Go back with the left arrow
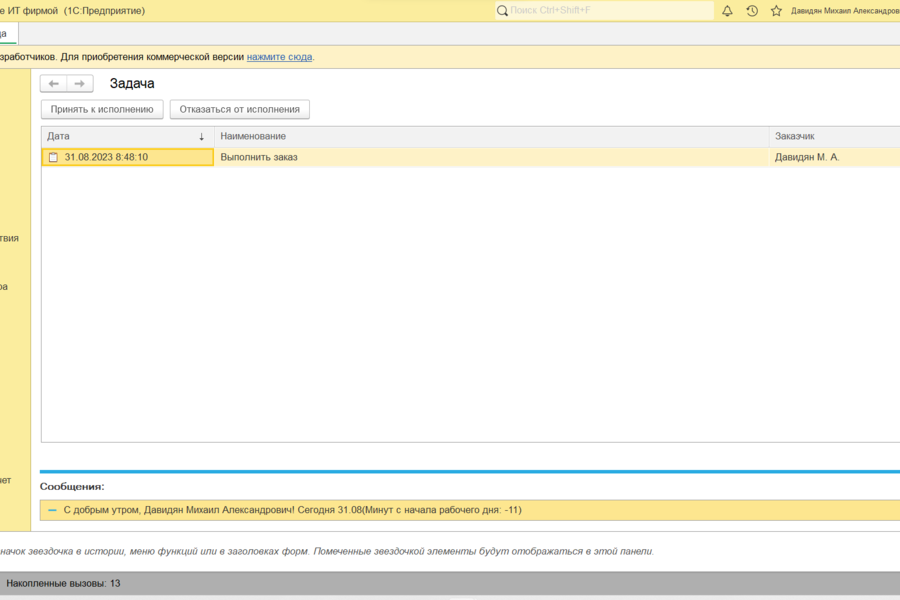 (54, 84)
